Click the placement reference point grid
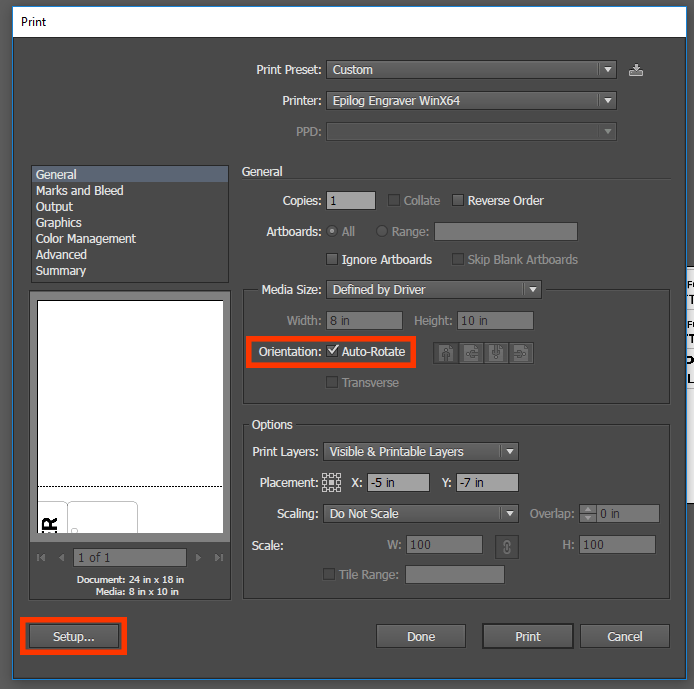This screenshot has height=689, width=694. [331, 483]
